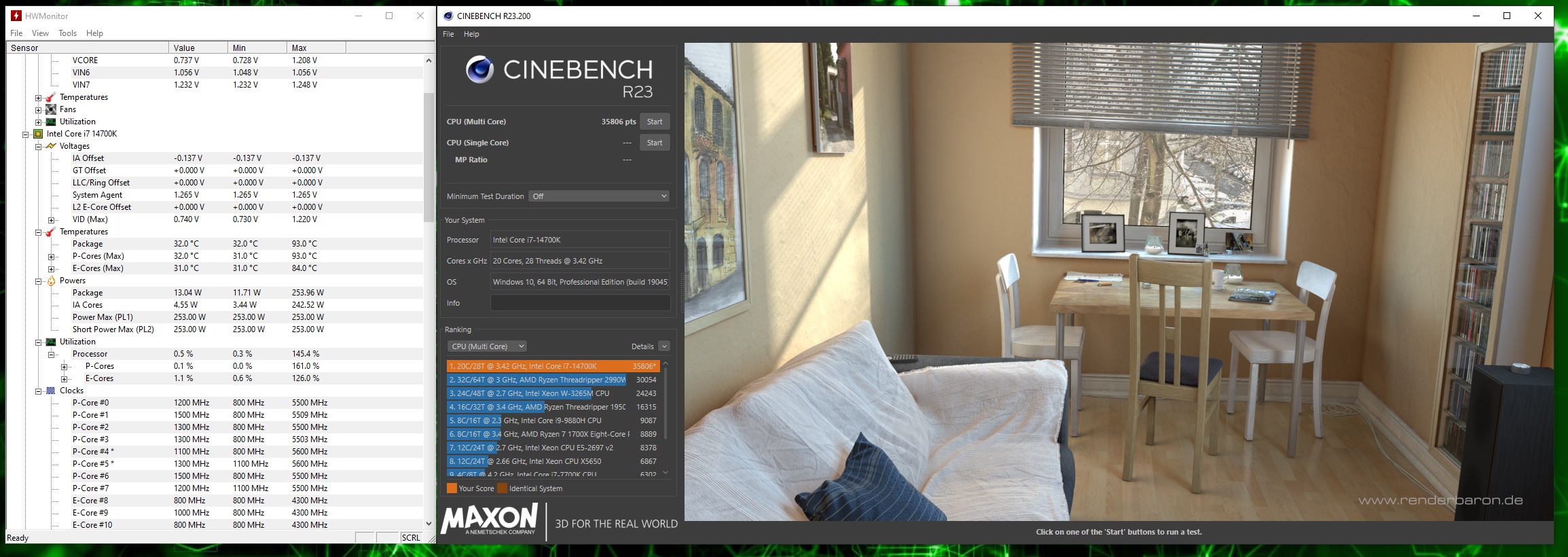Click the HWMonitor vertical scrollbar thumb

pos(429,157)
